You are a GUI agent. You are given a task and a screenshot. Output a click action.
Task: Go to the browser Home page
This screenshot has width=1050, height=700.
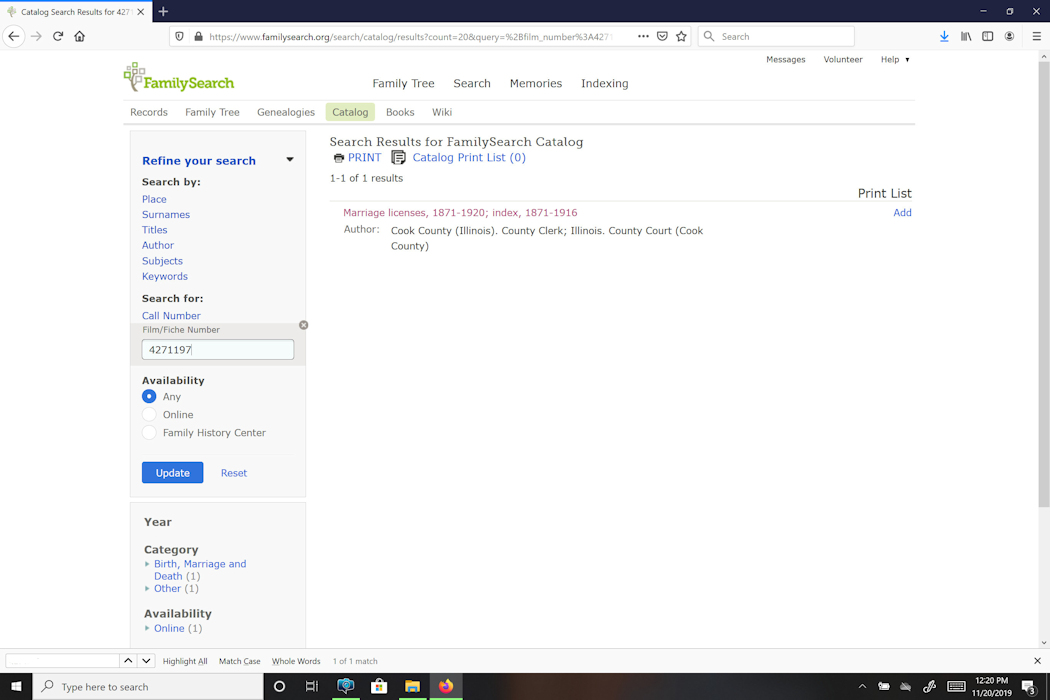click(x=80, y=36)
